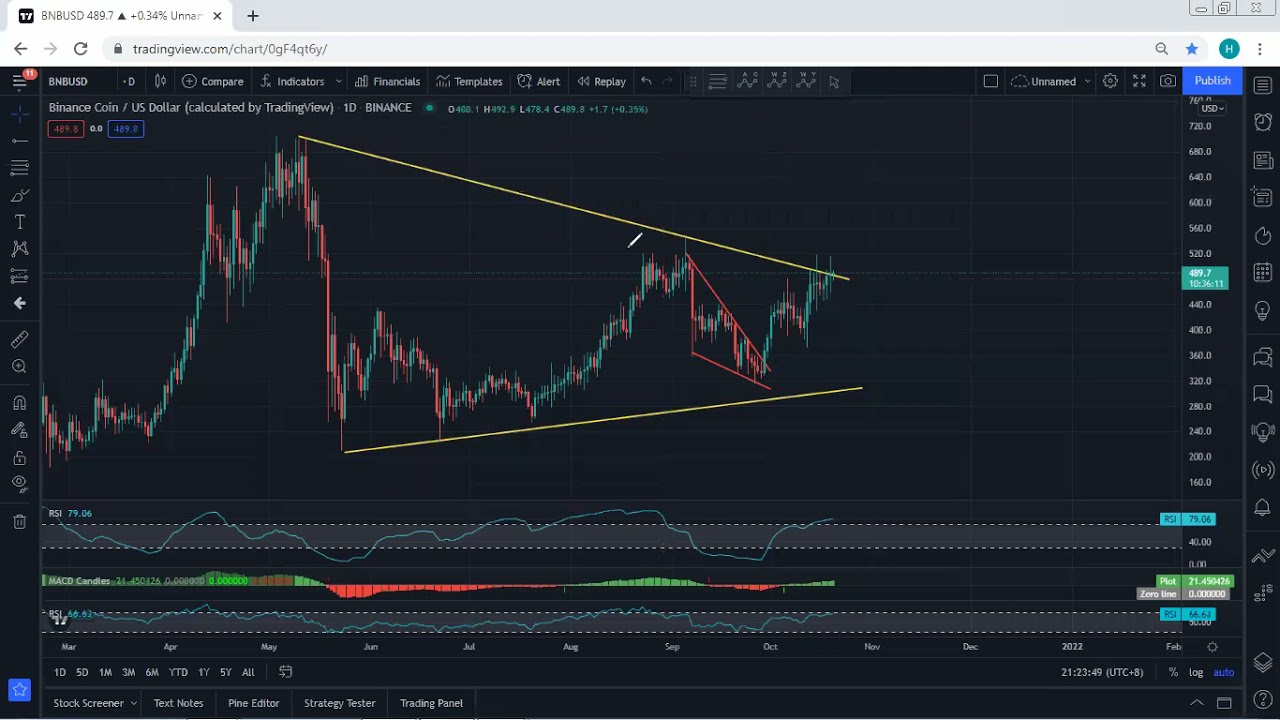Open the favorites star toolbar button
The image size is (1280, 720).
click(19, 689)
